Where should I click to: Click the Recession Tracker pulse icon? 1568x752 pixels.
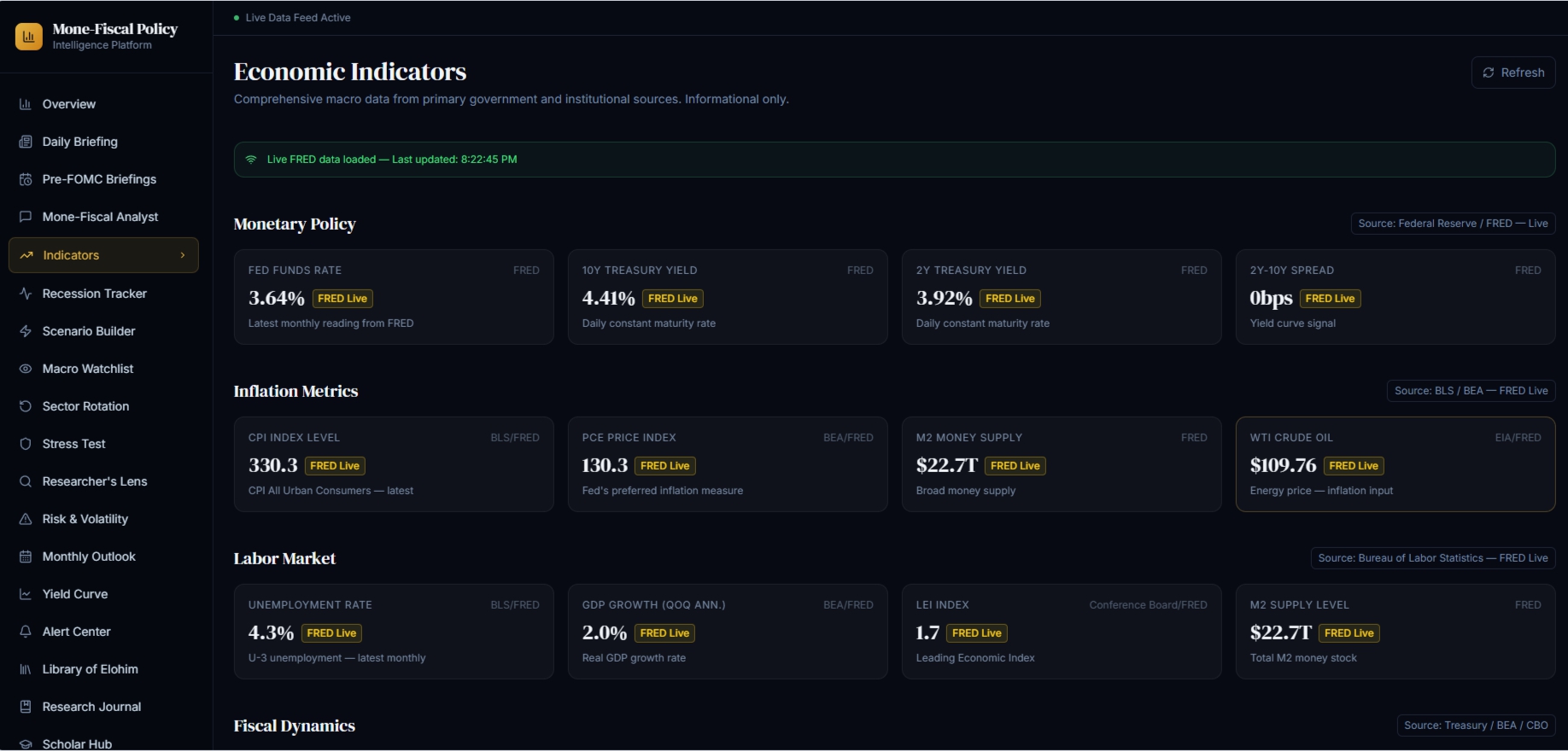point(26,294)
